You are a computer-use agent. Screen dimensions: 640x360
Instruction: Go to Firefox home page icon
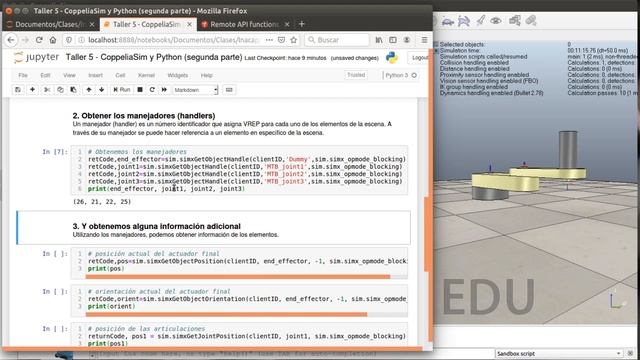click(53, 40)
